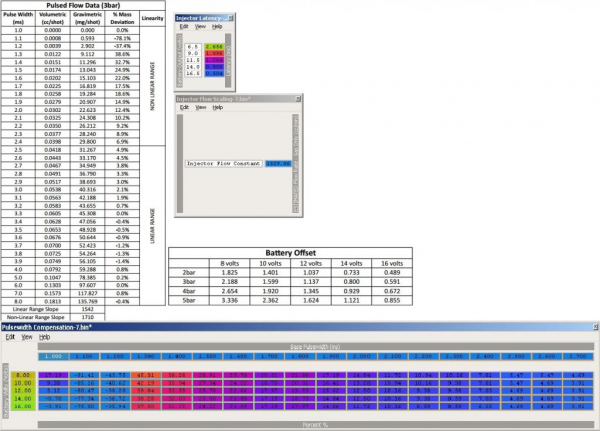Open Edit menu in Pulsewidth Compensation window
Image resolution: width=600 pixels, height=431 pixels.
point(11,338)
